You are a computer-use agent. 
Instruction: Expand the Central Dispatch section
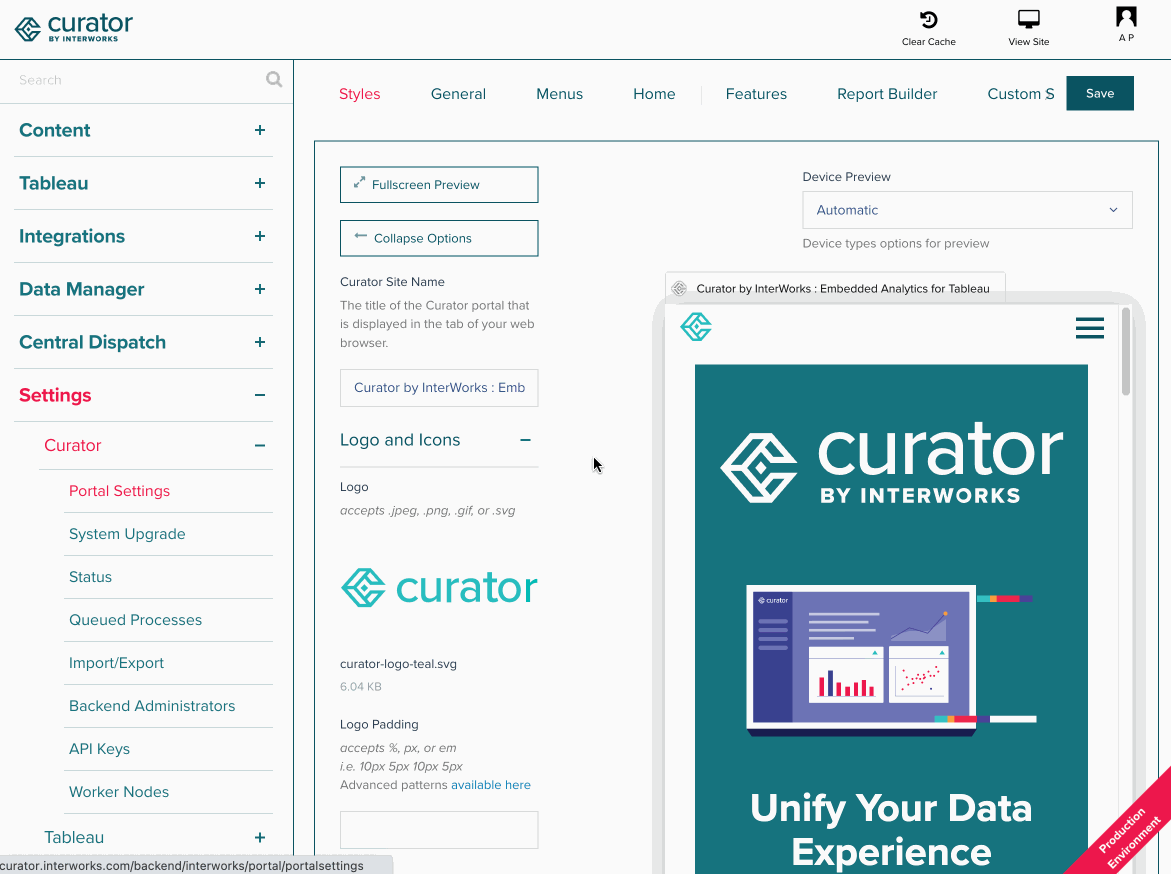click(259, 342)
